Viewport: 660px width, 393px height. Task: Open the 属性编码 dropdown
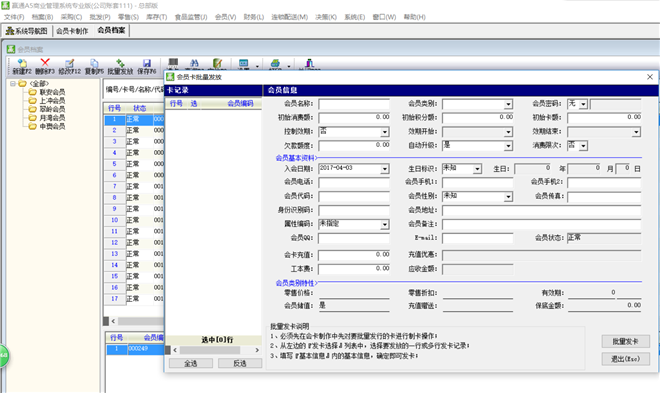tap(384, 225)
